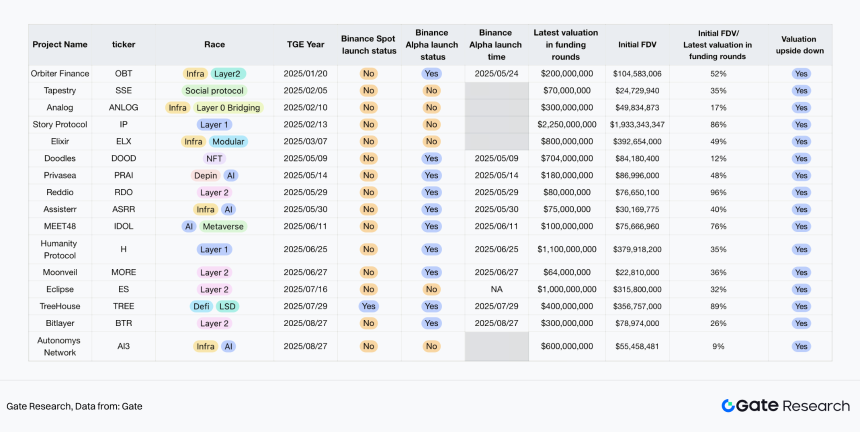Click Eclipse Binance Alpha No badge
The height and width of the screenshot is (432, 860).
tap(432, 289)
